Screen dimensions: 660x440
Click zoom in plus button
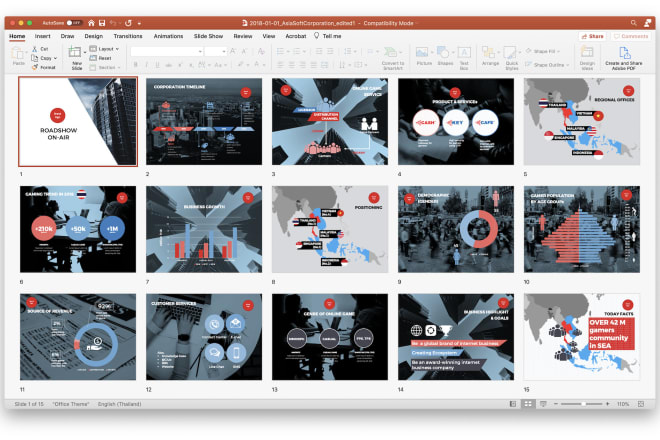pyautogui.click(x=607, y=404)
